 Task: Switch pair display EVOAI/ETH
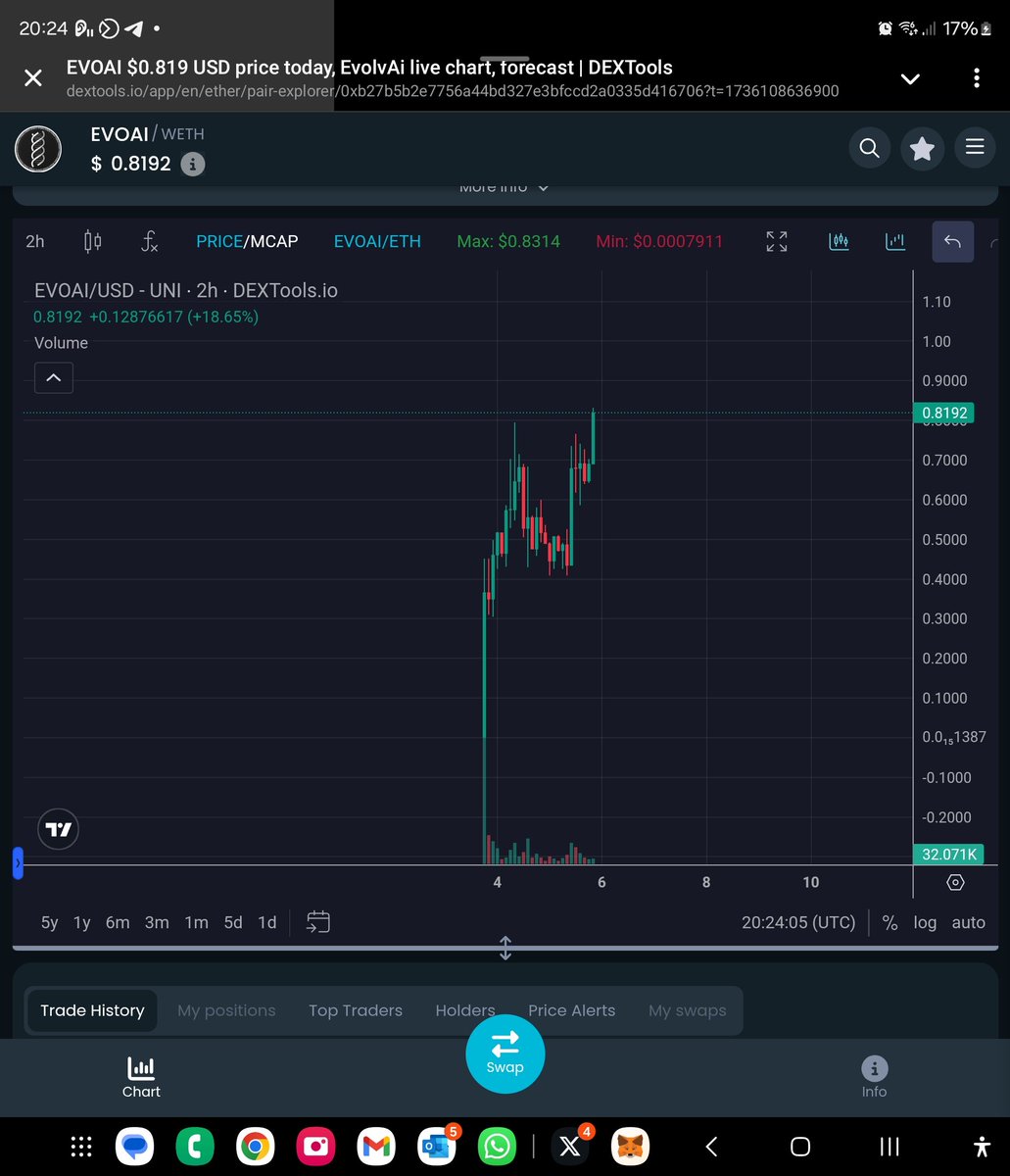(x=377, y=241)
